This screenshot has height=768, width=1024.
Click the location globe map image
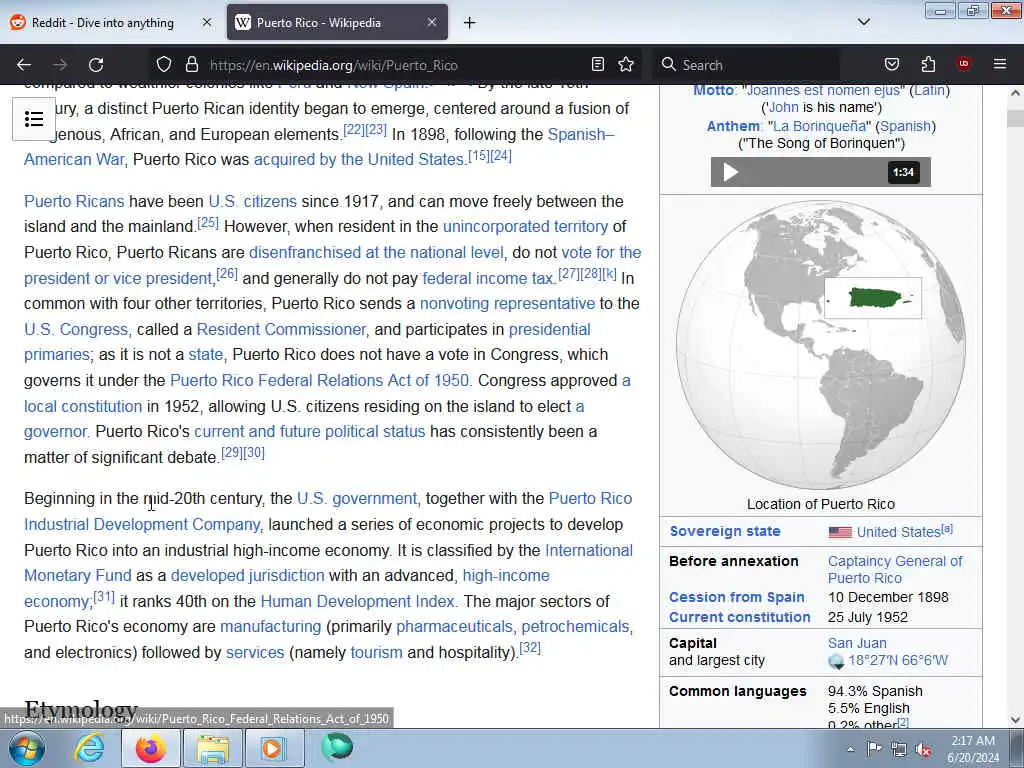point(821,345)
